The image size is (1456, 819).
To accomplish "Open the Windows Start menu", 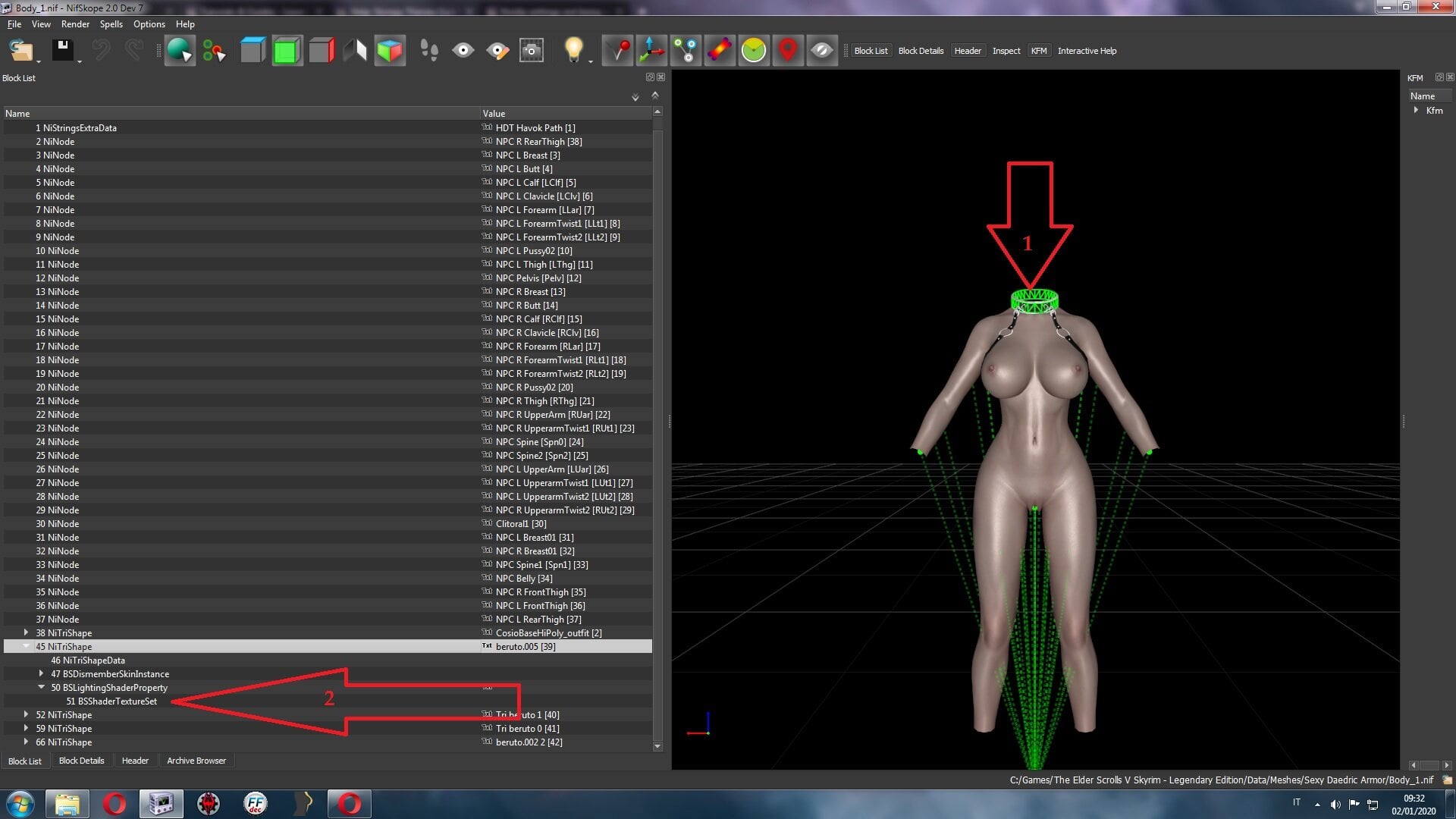I will [20, 803].
